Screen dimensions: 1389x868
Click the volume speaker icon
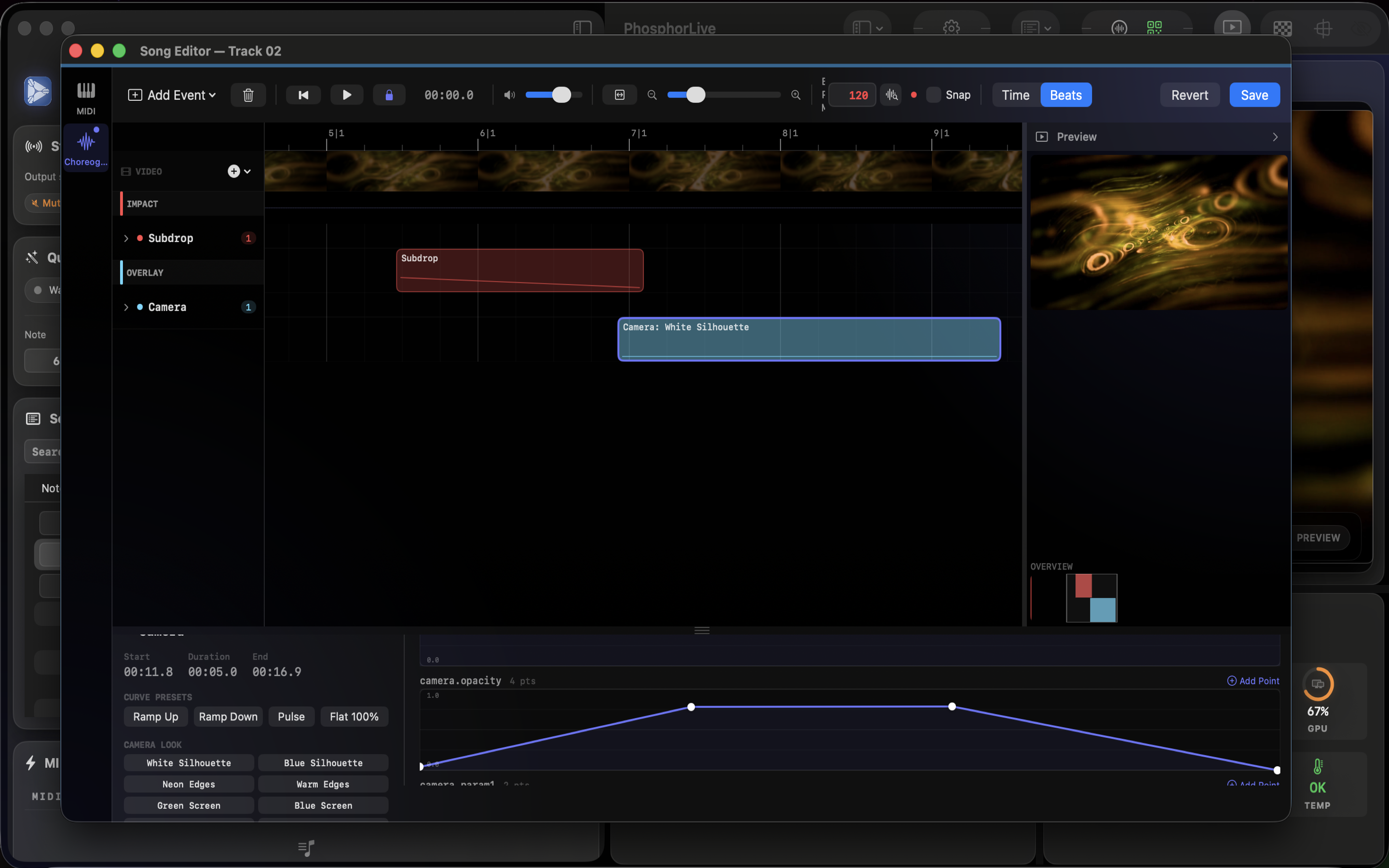tap(508, 95)
